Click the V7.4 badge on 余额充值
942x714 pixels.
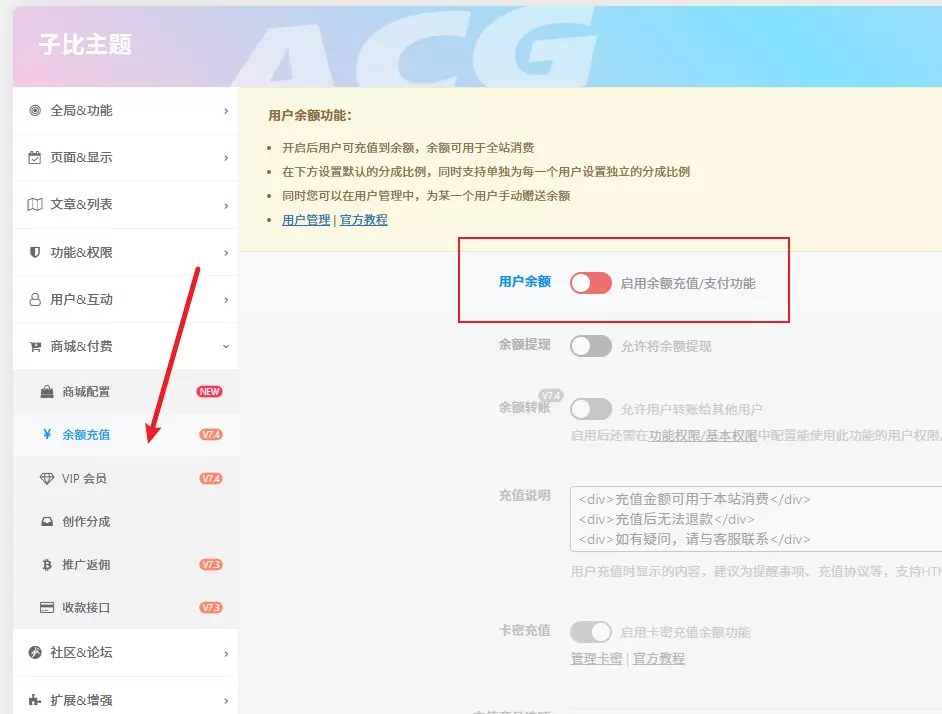(211, 435)
